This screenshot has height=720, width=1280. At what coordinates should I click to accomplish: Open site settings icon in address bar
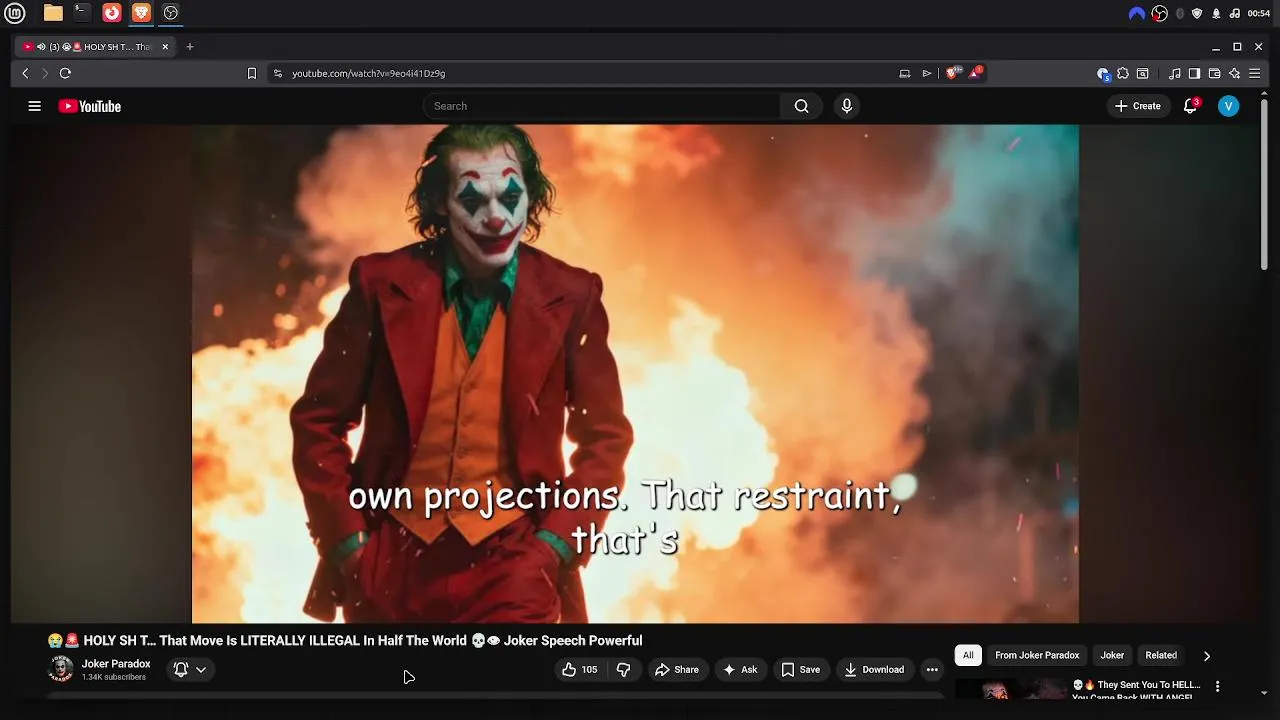(278, 73)
